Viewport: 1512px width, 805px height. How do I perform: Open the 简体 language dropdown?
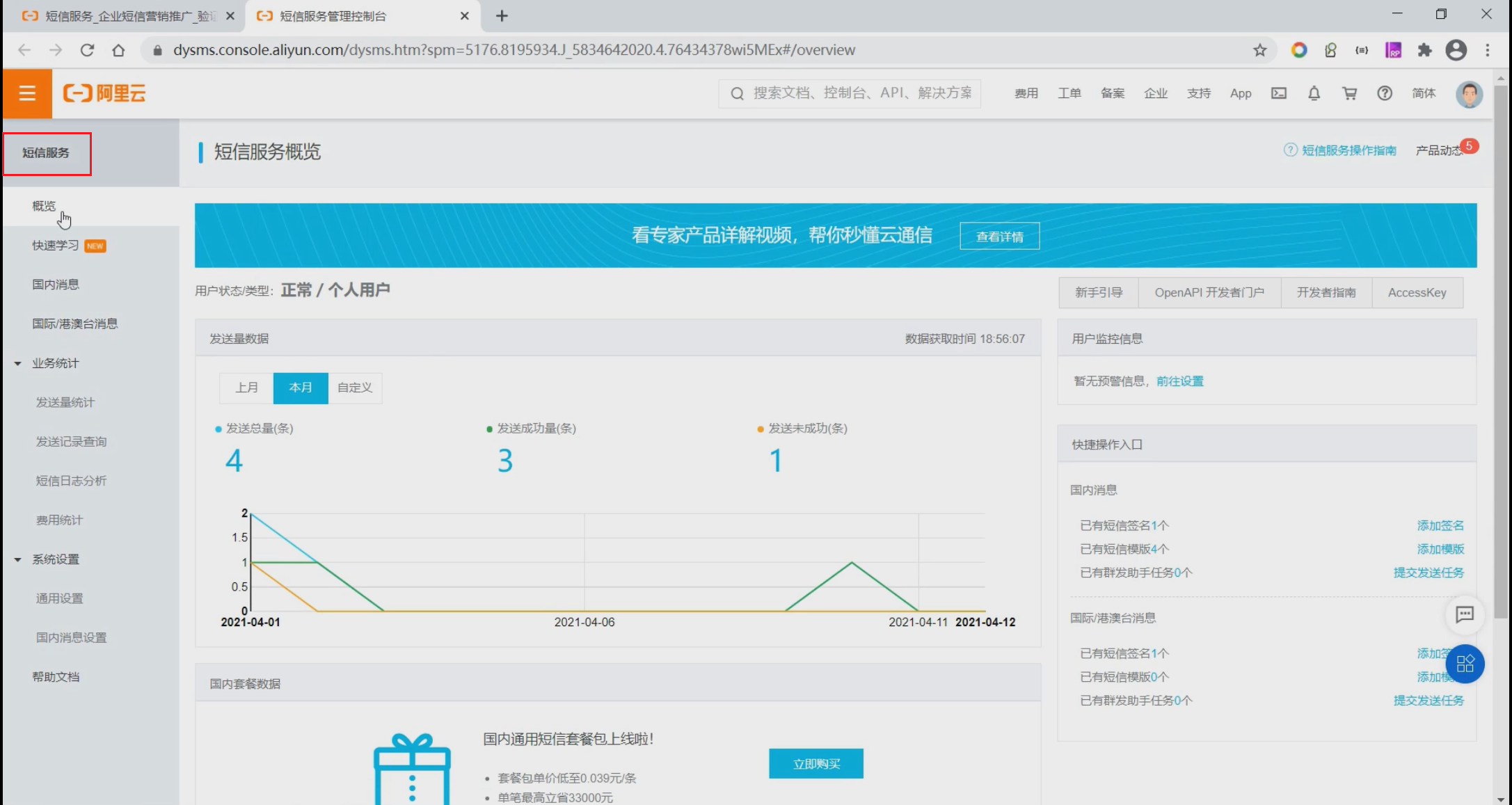coord(1424,93)
